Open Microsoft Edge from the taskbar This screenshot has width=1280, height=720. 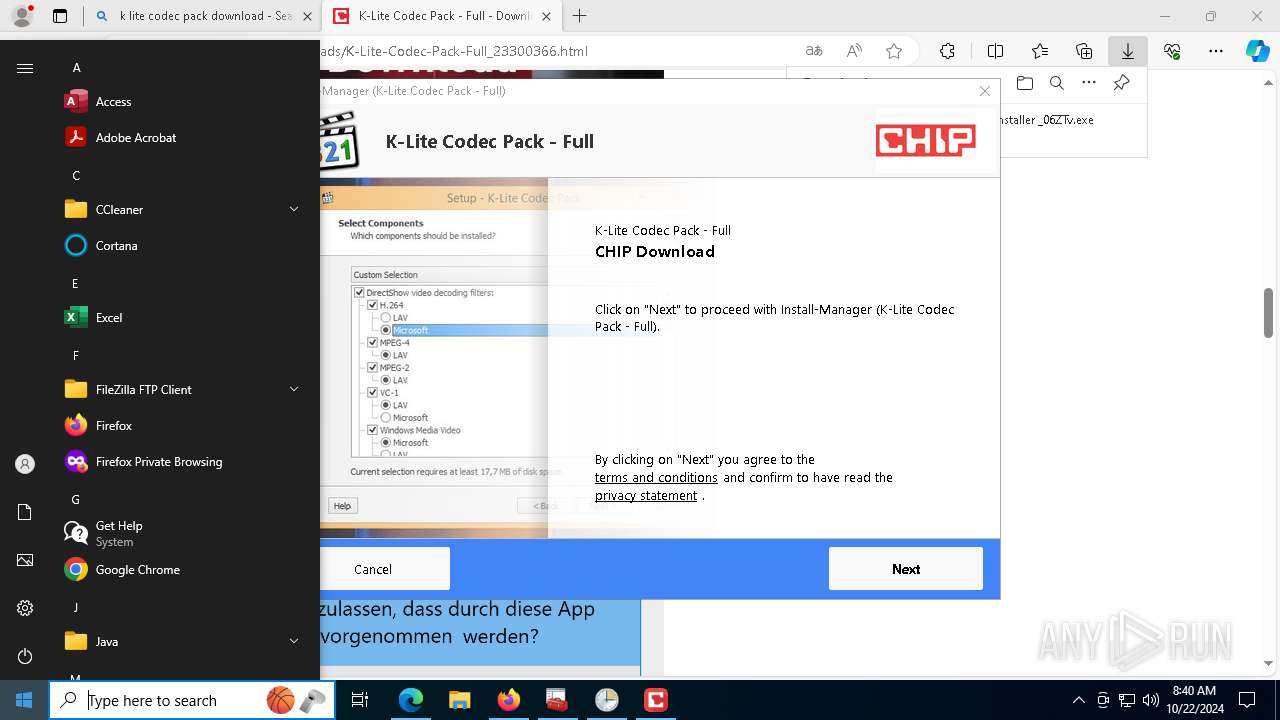click(411, 700)
